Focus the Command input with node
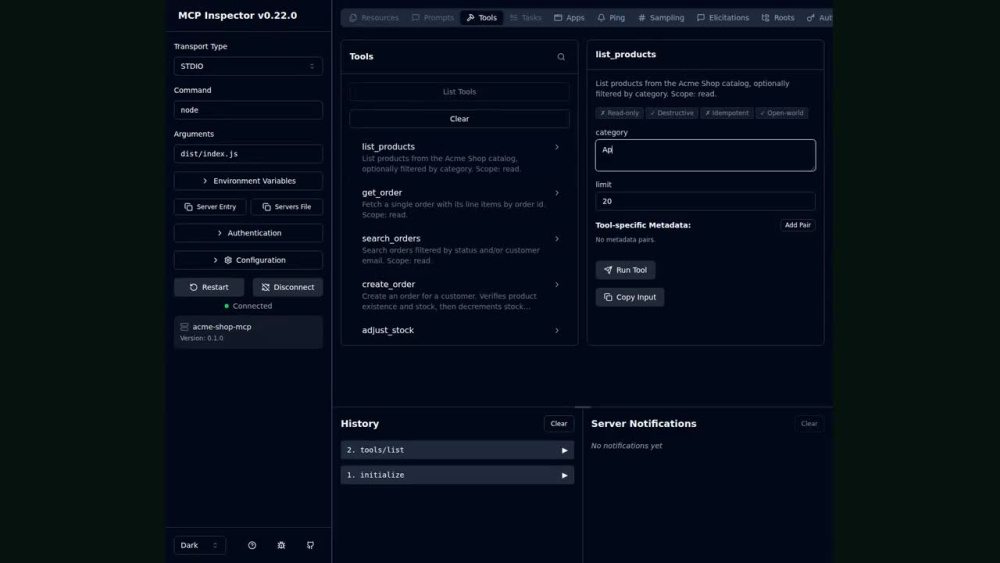Image resolution: width=1000 pixels, height=563 pixels. point(248,110)
